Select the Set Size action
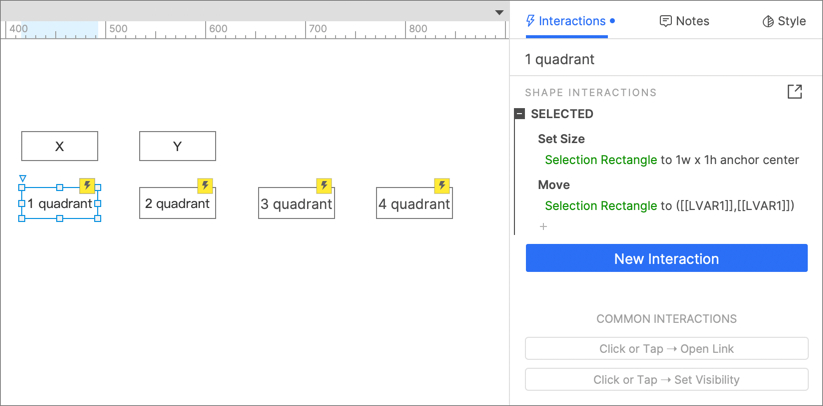This screenshot has height=406, width=823. click(561, 139)
